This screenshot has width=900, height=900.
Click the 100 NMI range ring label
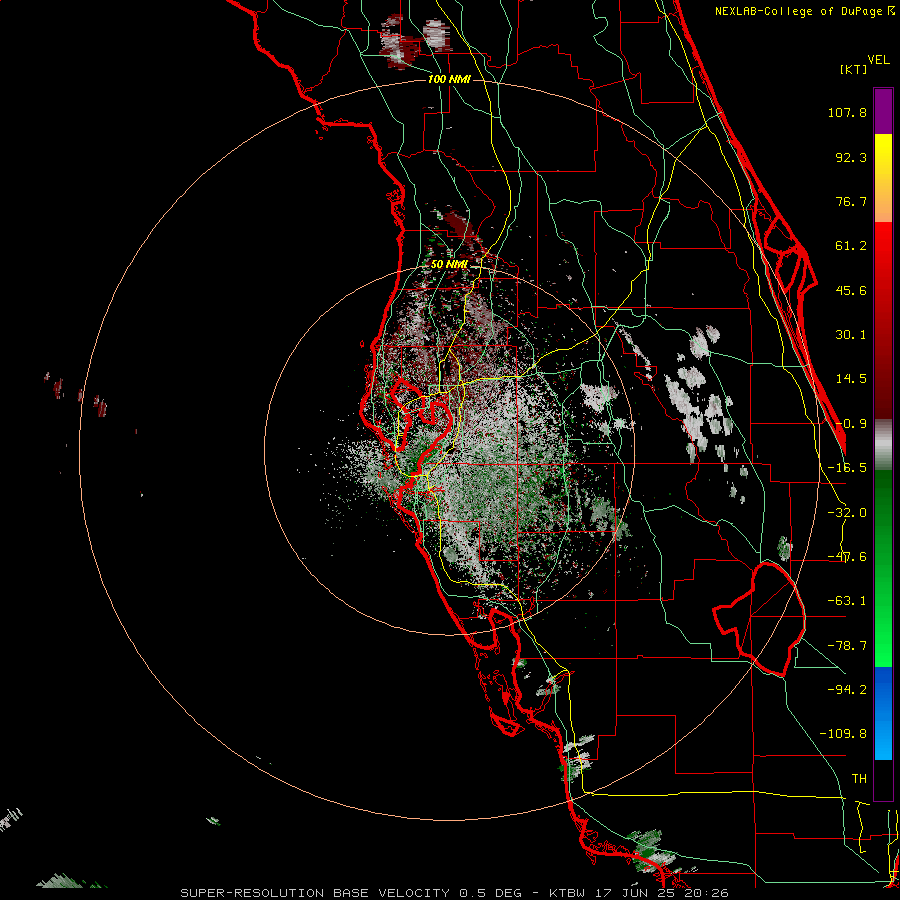pyautogui.click(x=449, y=79)
